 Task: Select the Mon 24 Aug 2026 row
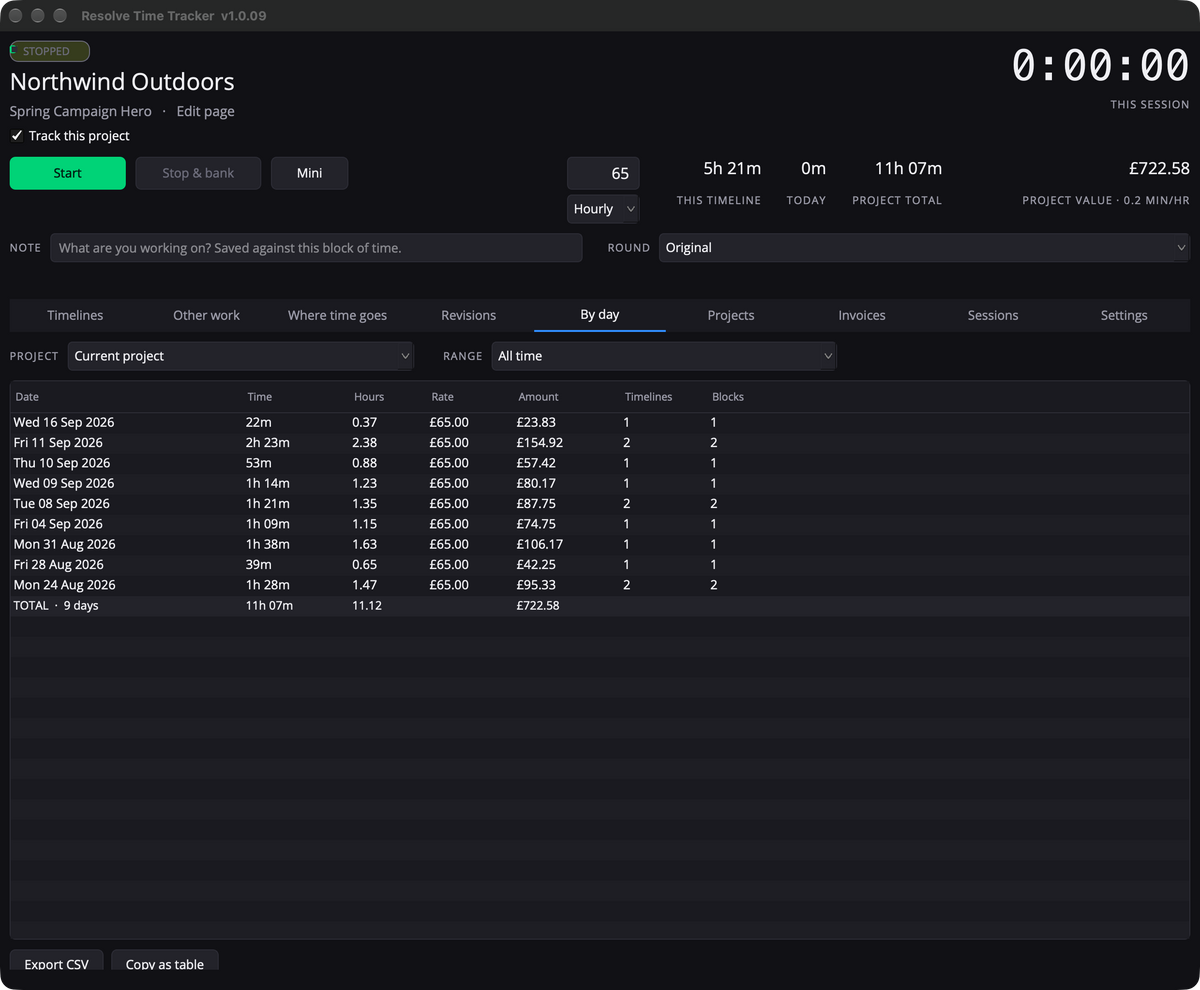tap(600, 585)
